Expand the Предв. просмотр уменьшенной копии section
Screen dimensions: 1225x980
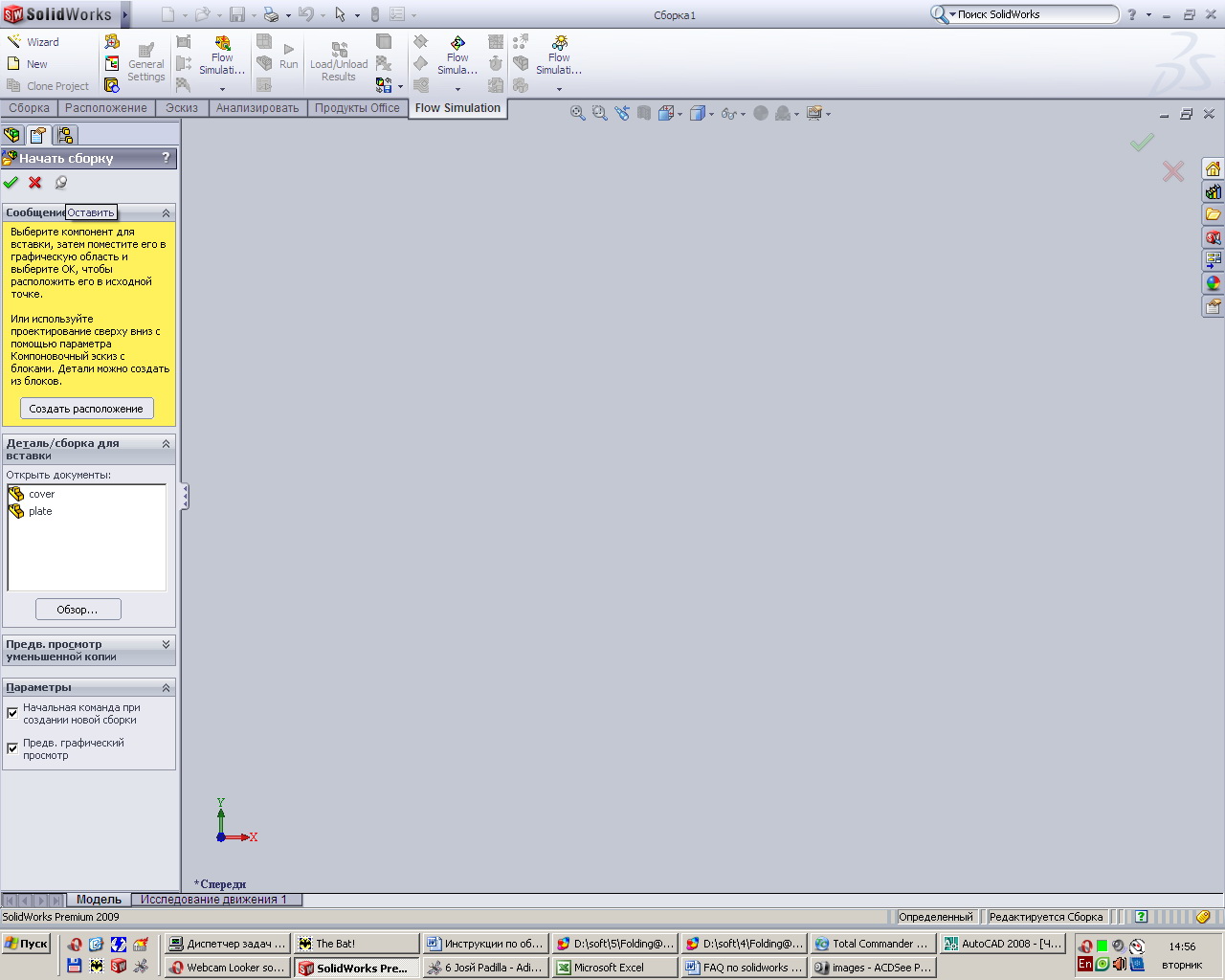click(166, 644)
